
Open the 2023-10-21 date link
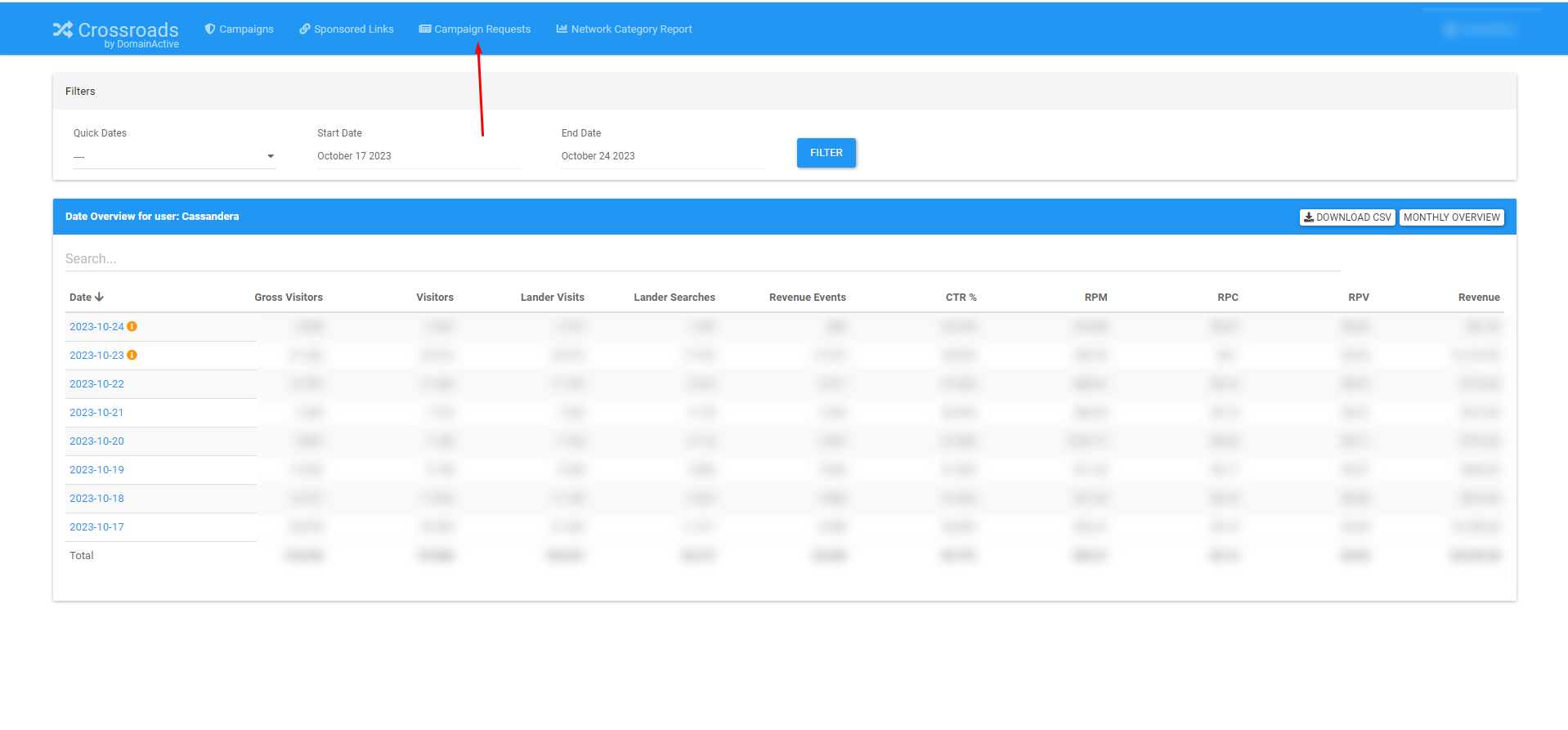pyautogui.click(x=96, y=412)
